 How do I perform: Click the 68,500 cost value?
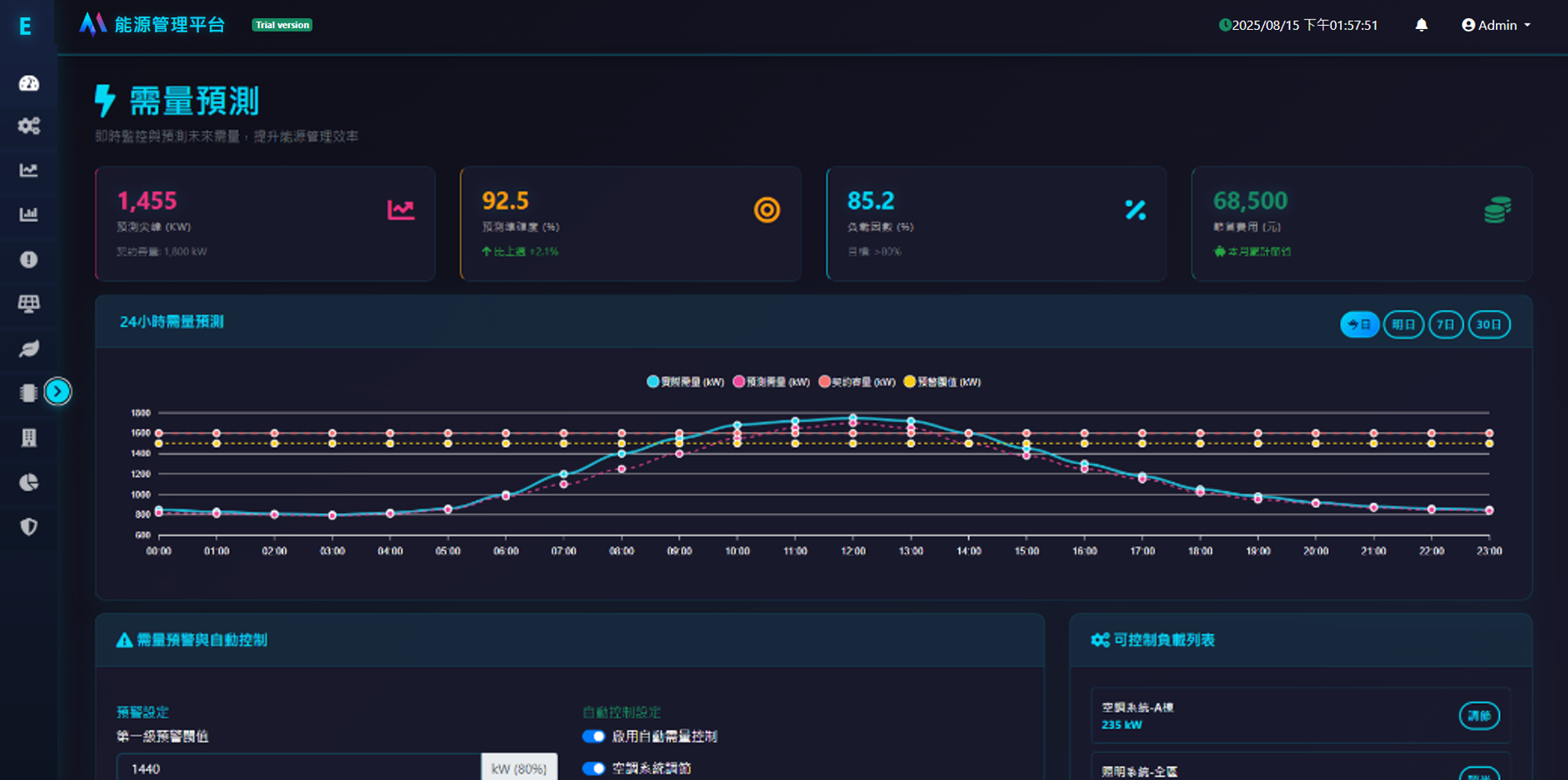pyautogui.click(x=1250, y=201)
